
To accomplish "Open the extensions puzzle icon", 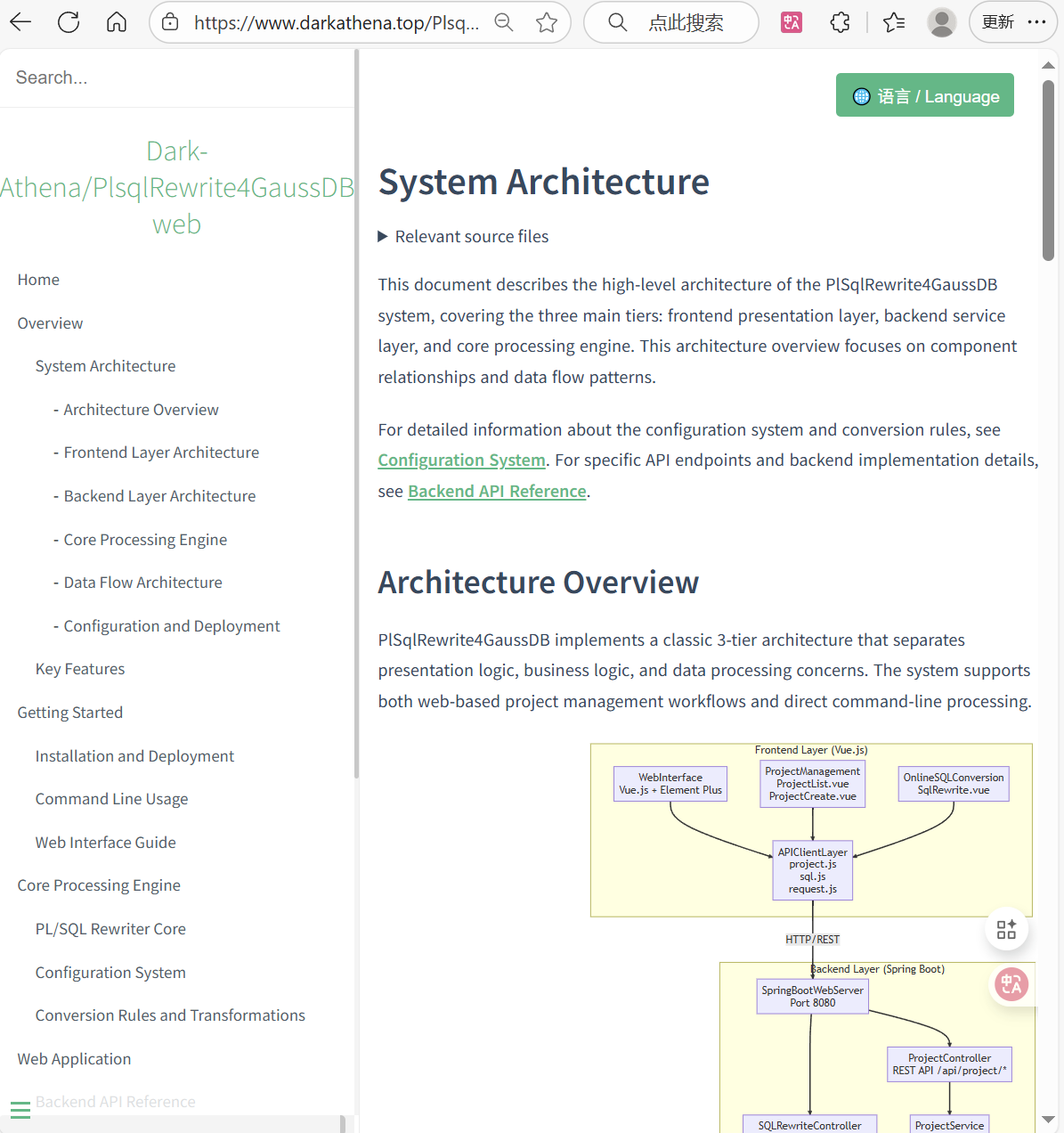I will click(x=840, y=22).
